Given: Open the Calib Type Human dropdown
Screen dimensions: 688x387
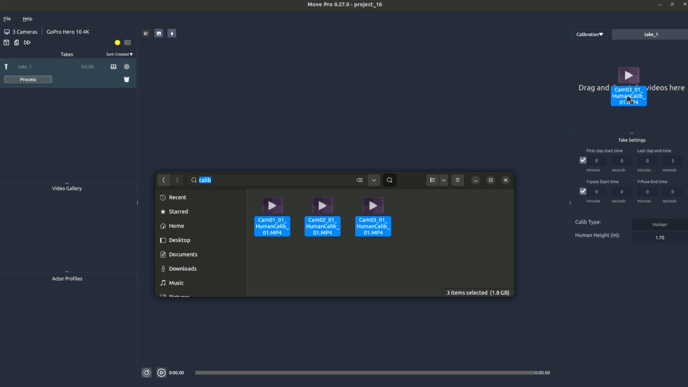Looking at the screenshot, I should tap(659, 224).
